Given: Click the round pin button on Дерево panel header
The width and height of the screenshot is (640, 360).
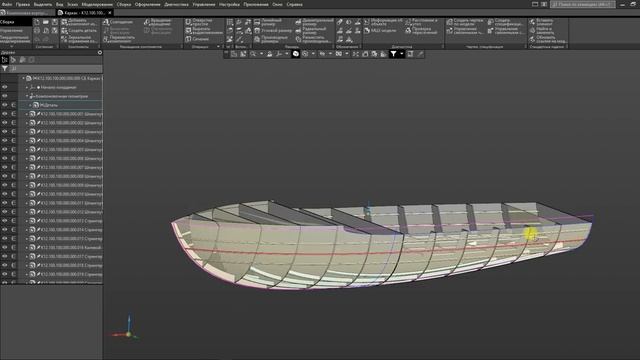Looking at the screenshot, I should (100, 53).
